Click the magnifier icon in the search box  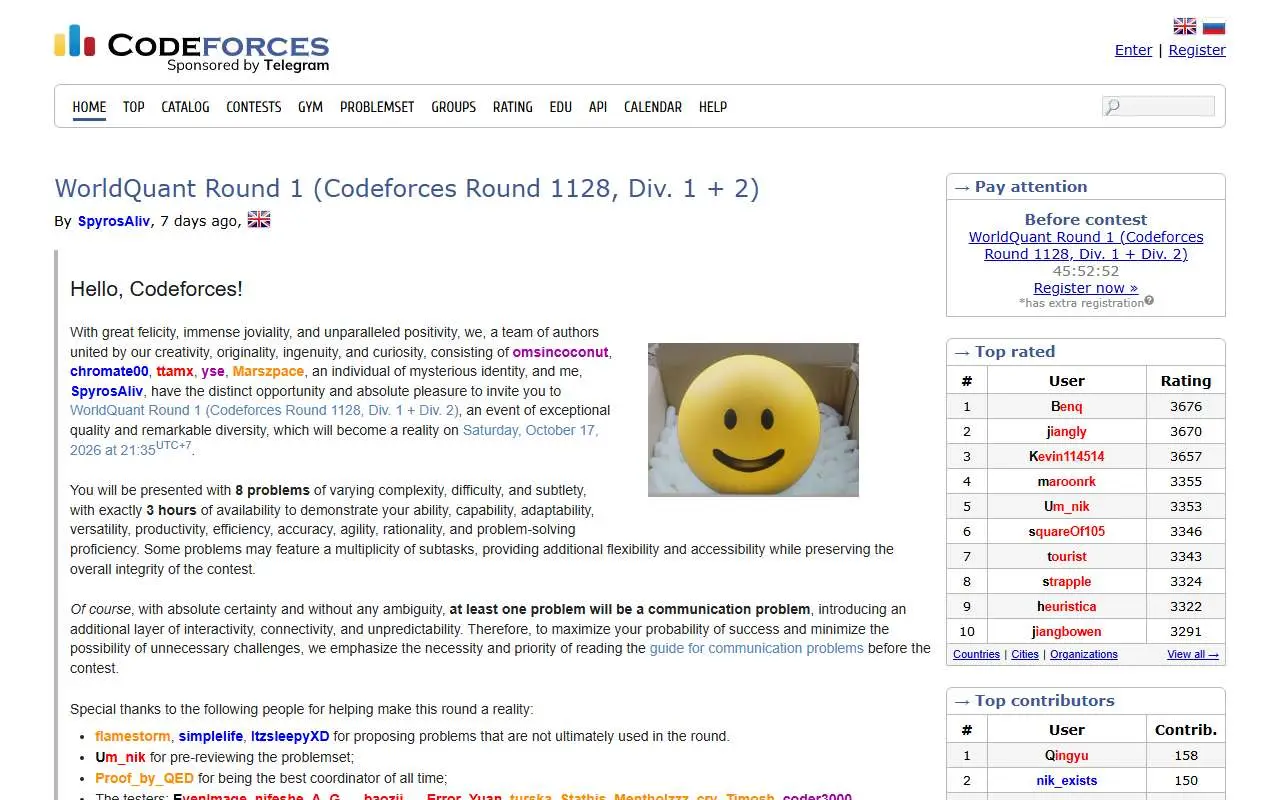point(1113,107)
